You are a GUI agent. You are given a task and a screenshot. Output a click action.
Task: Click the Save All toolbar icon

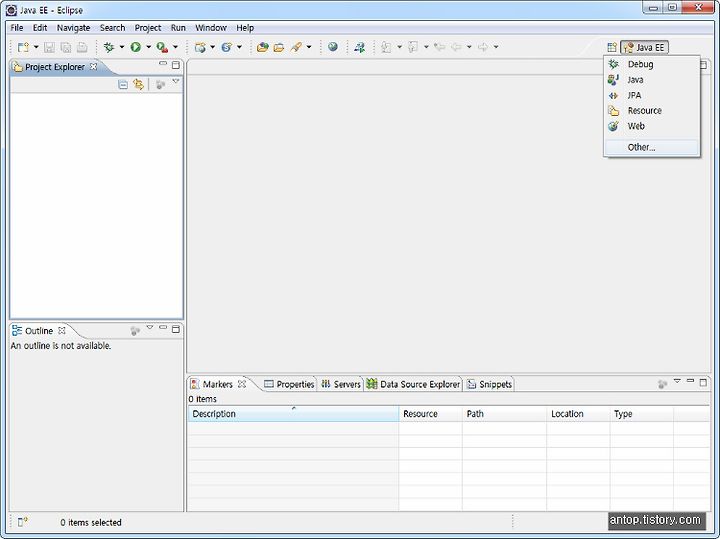(x=66, y=47)
